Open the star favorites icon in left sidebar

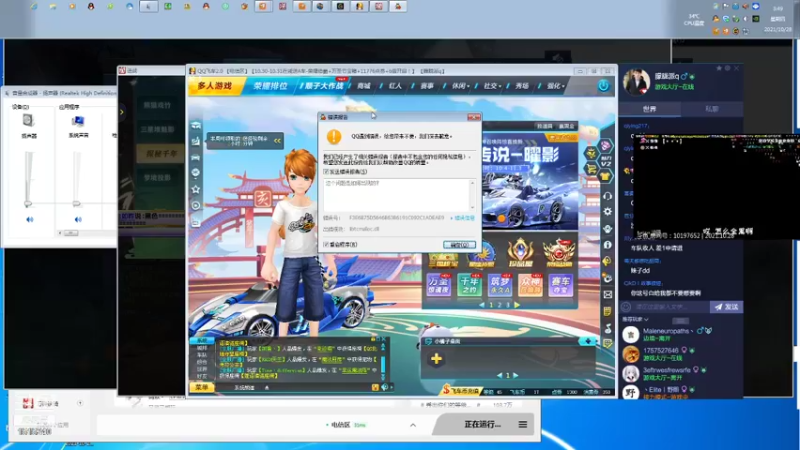pos(195,189)
